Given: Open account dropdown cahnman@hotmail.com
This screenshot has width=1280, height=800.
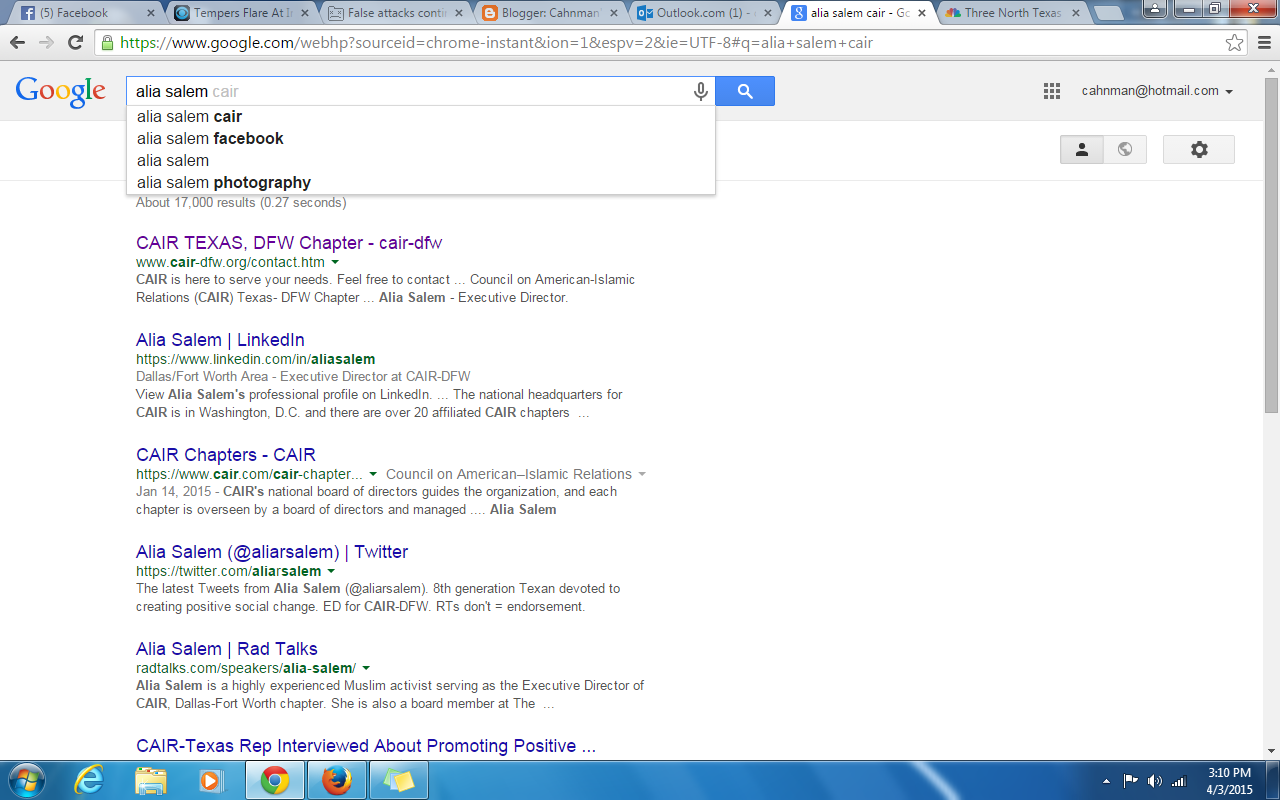Looking at the screenshot, I should pyautogui.click(x=1157, y=91).
